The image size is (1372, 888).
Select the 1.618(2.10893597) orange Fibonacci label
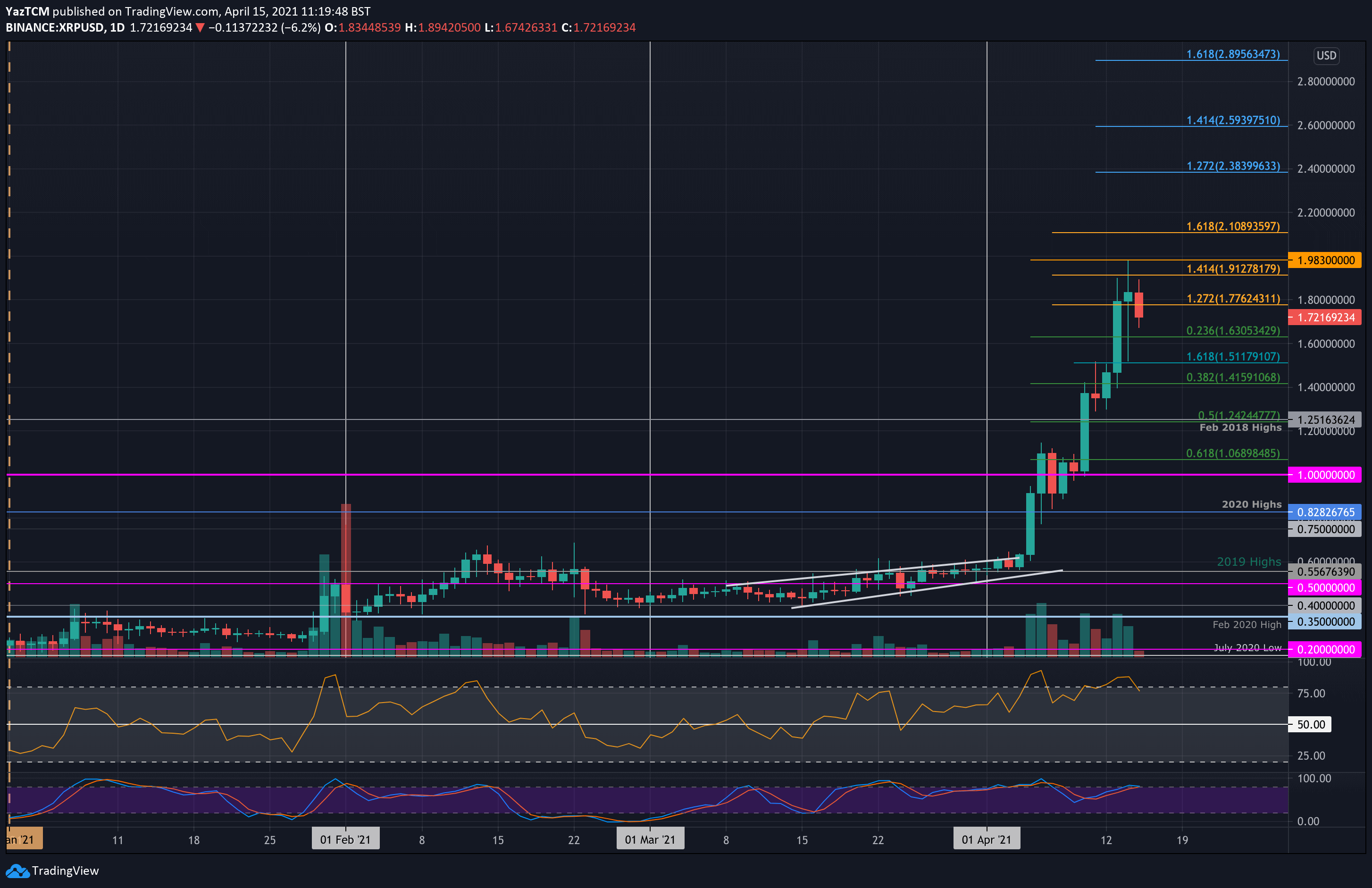click(x=1232, y=226)
